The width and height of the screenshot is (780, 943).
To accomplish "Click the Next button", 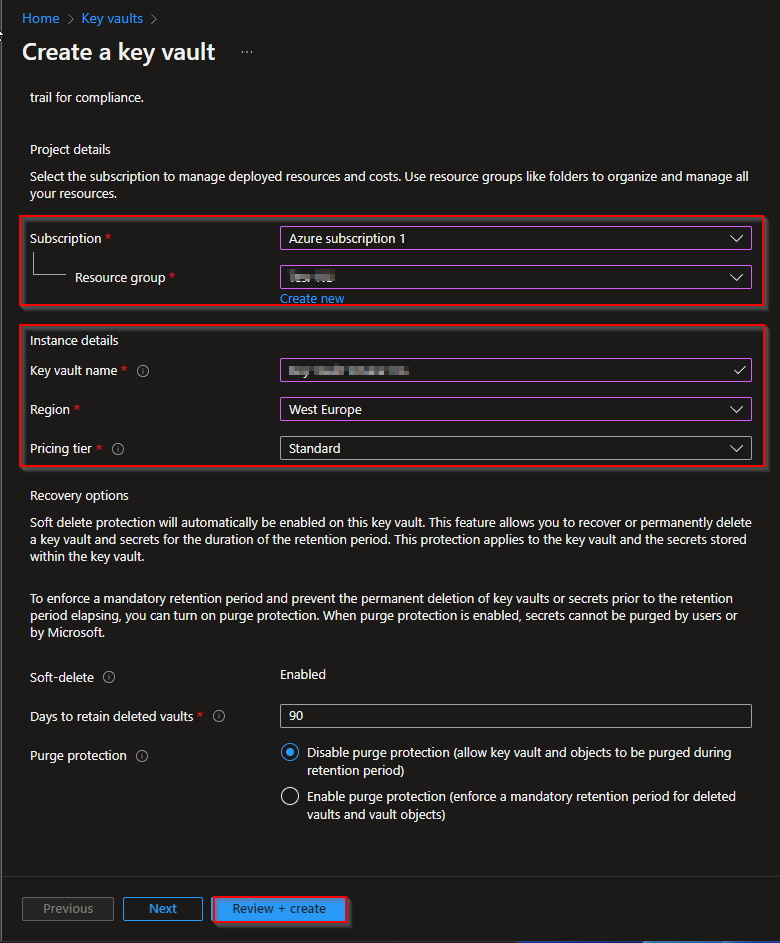I will coord(163,909).
